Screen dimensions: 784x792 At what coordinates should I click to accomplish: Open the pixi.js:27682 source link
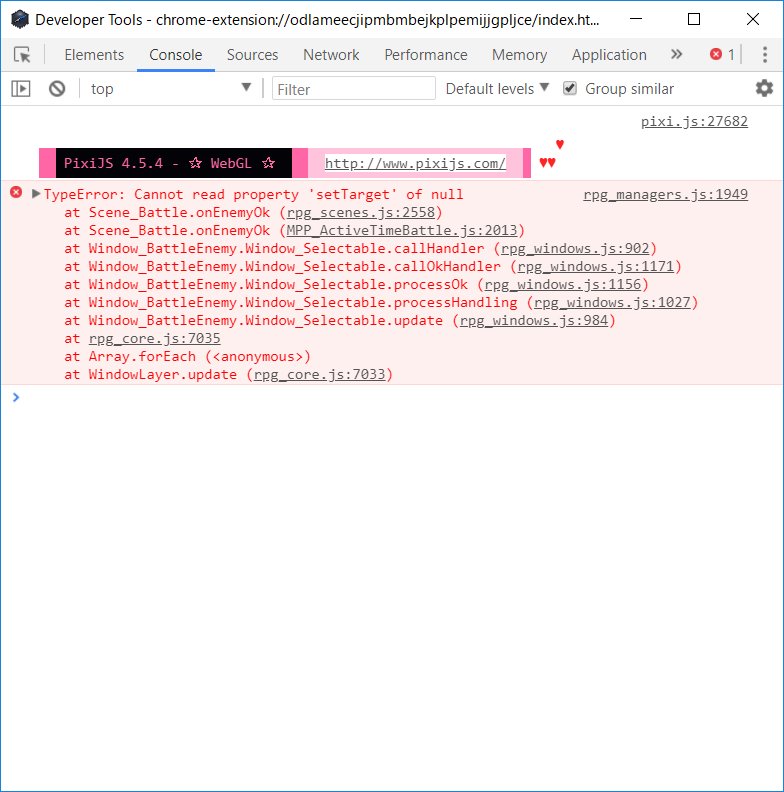pos(694,122)
